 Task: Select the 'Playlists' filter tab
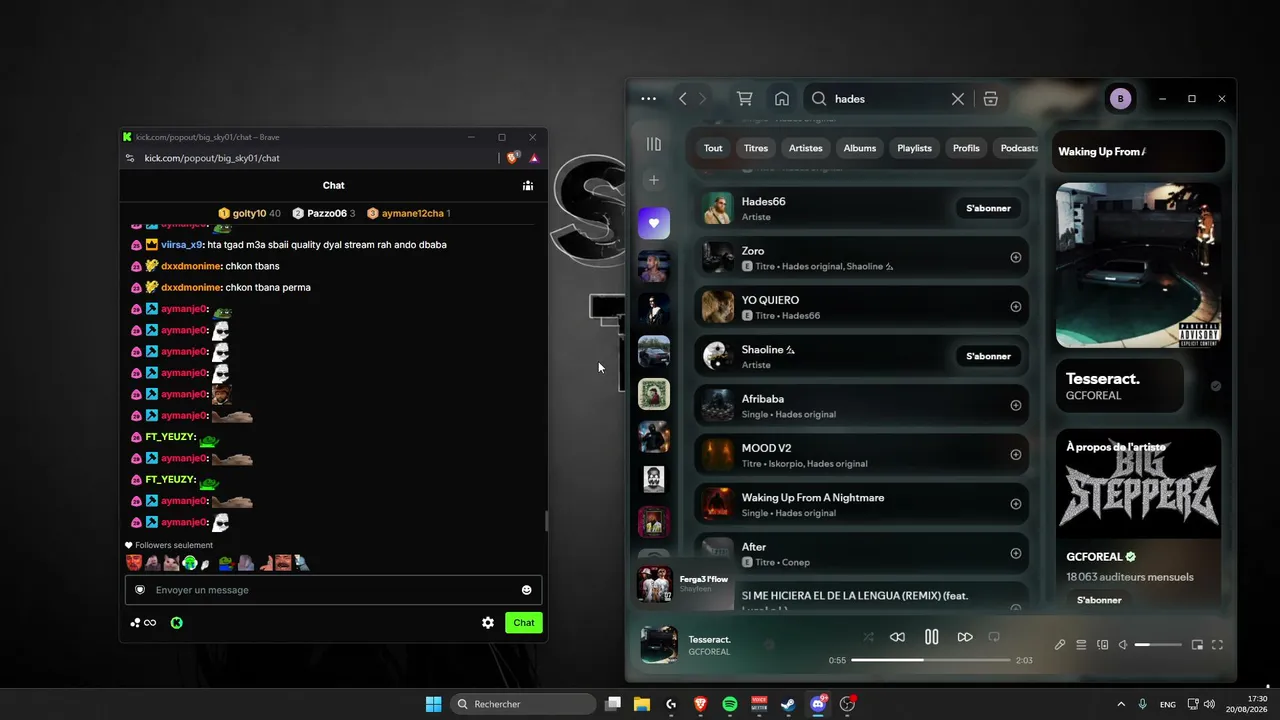pyautogui.click(x=914, y=148)
